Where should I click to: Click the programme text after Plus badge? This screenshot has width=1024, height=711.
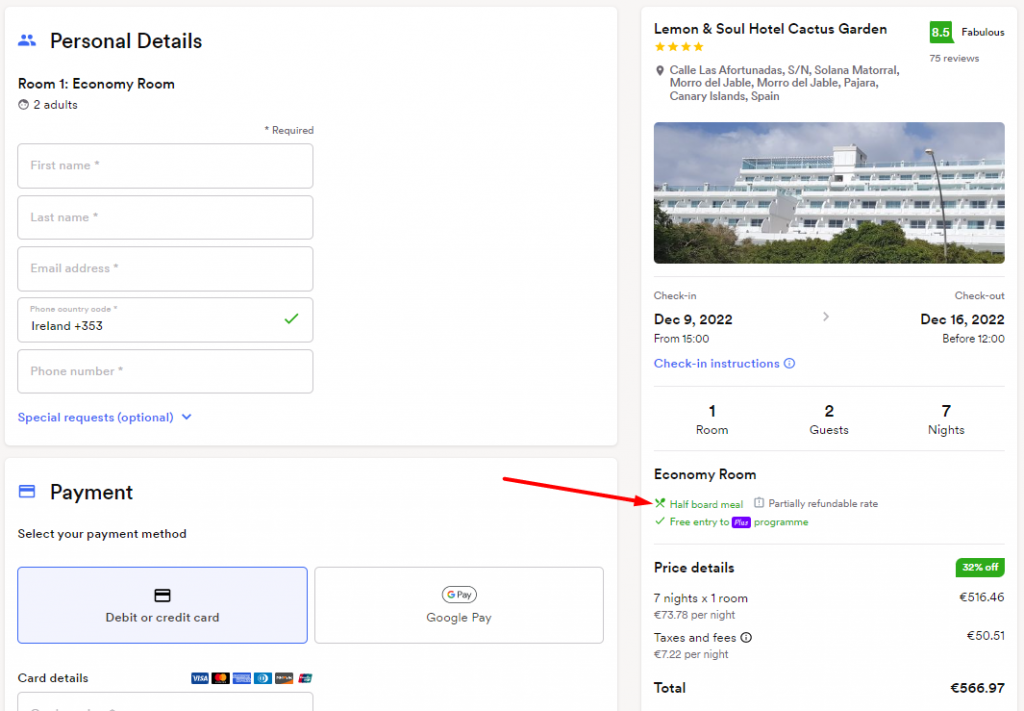click(781, 522)
